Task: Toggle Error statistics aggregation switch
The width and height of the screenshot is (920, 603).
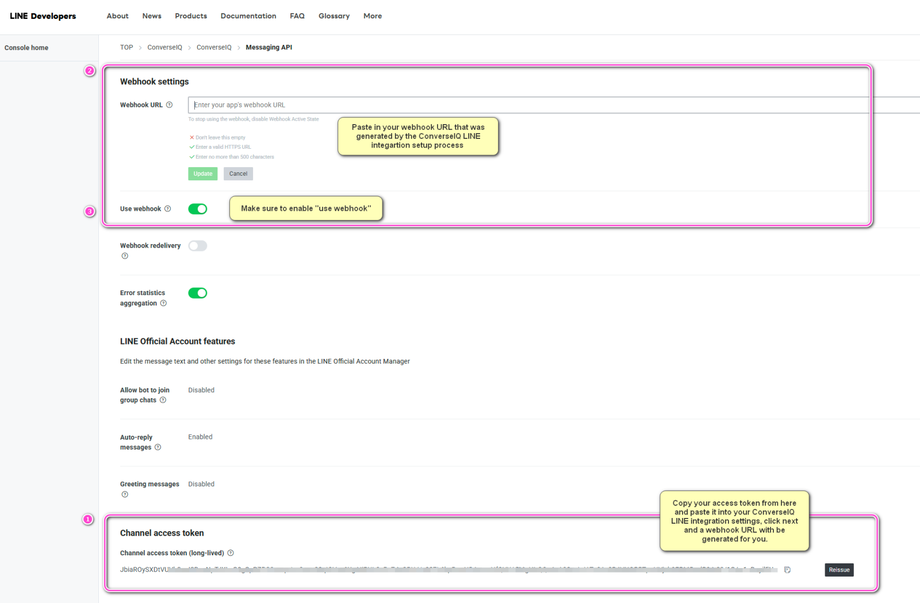Action: pos(198,293)
